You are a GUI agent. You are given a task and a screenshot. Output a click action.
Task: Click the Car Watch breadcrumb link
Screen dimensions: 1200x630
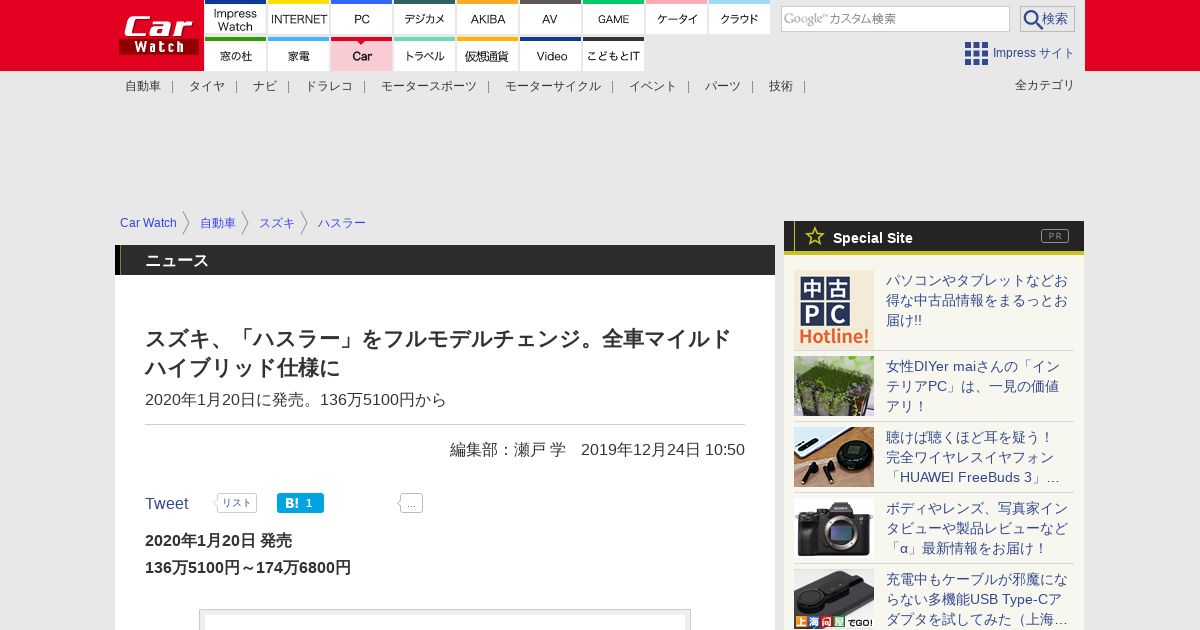[148, 223]
